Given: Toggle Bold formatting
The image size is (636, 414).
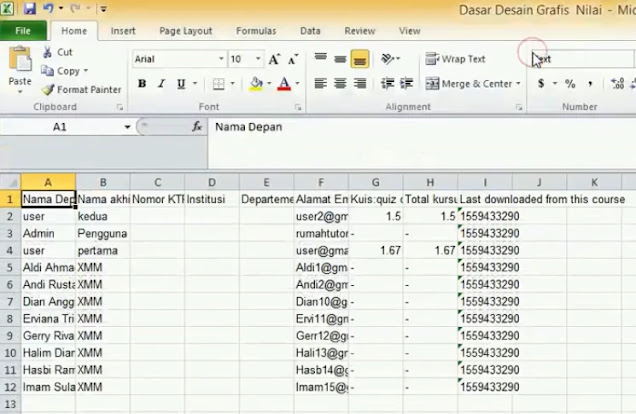Looking at the screenshot, I should [x=142, y=84].
